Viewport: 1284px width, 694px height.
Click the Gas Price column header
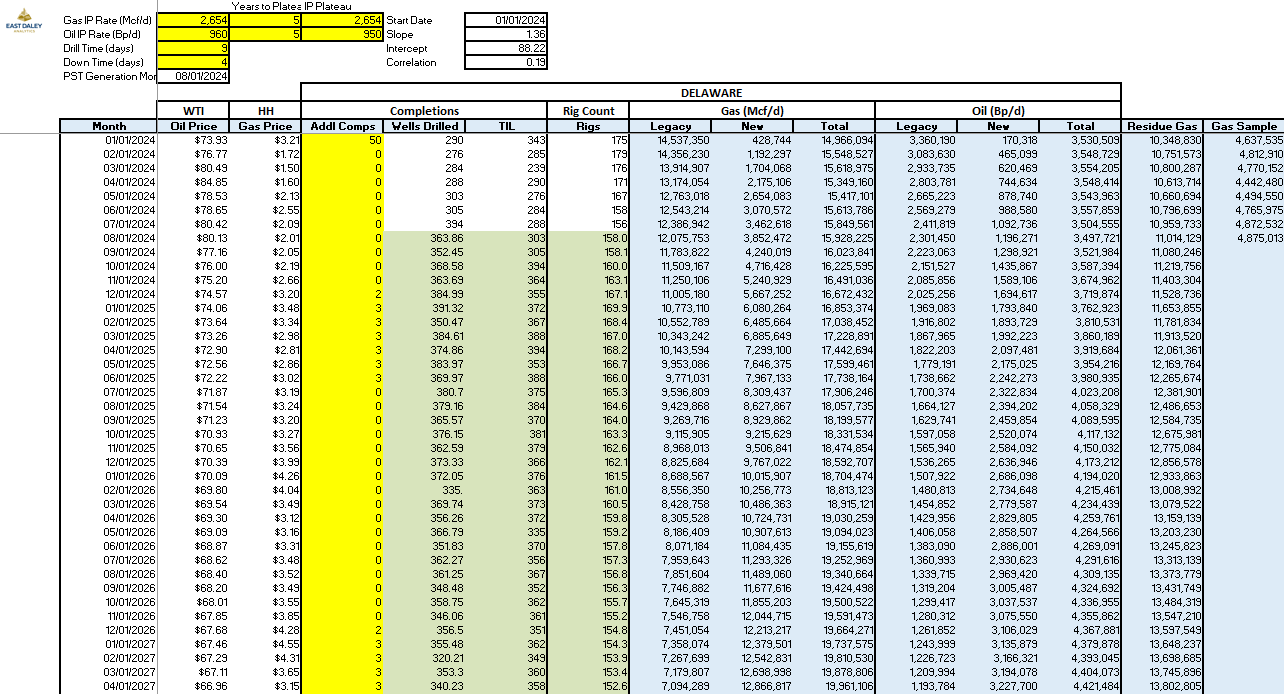(265, 126)
